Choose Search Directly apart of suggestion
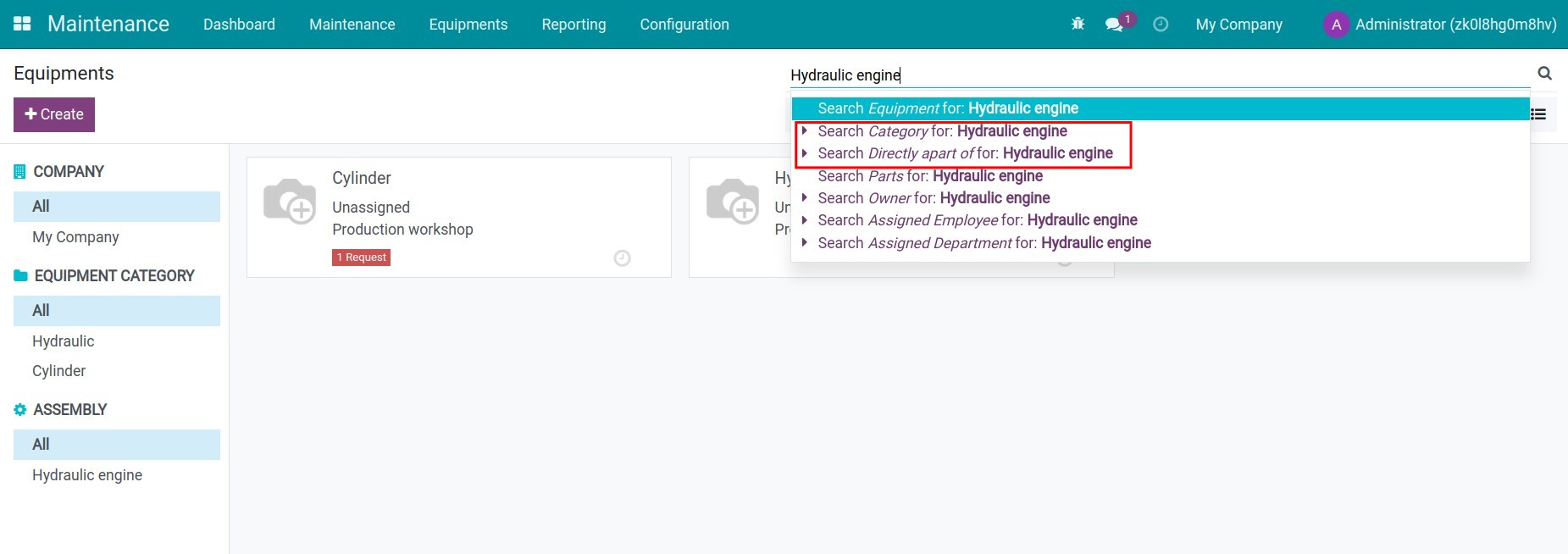The height and width of the screenshot is (554, 1568). [x=1161, y=153]
